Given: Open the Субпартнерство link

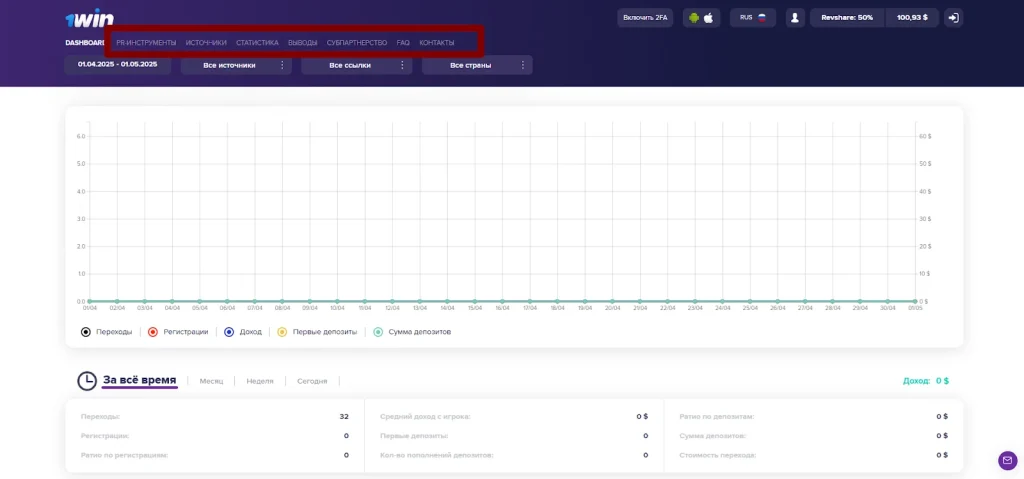Looking at the screenshot, I should tap(357, 43).
